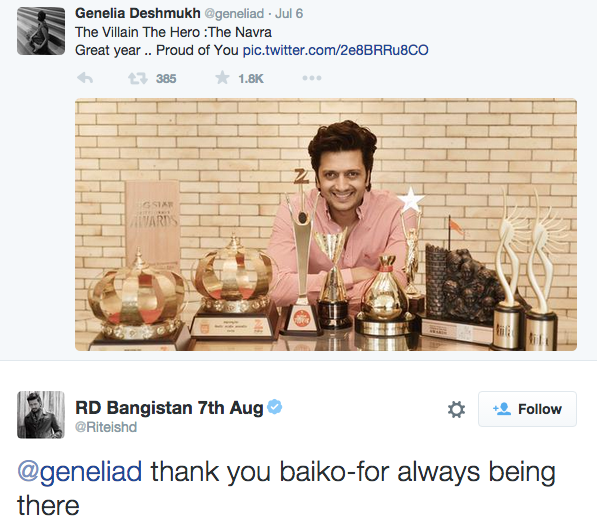Click the 385 retweet count
The image size is (597, 532).
(166, 79)
